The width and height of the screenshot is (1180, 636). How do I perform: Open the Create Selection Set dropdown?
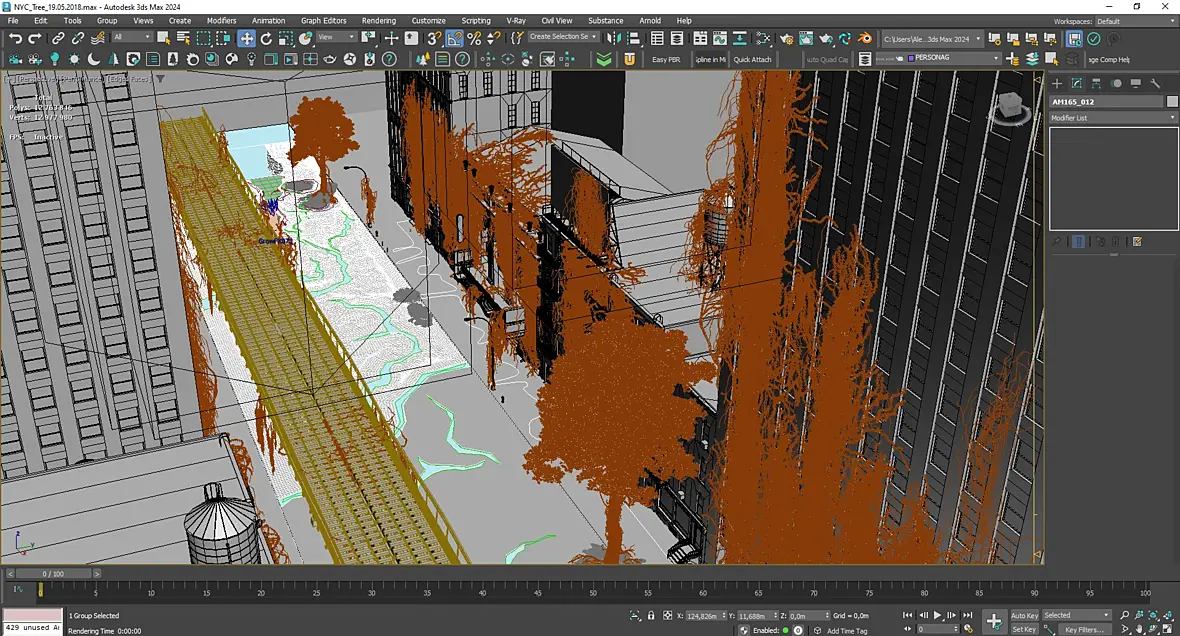coord(562,37)
